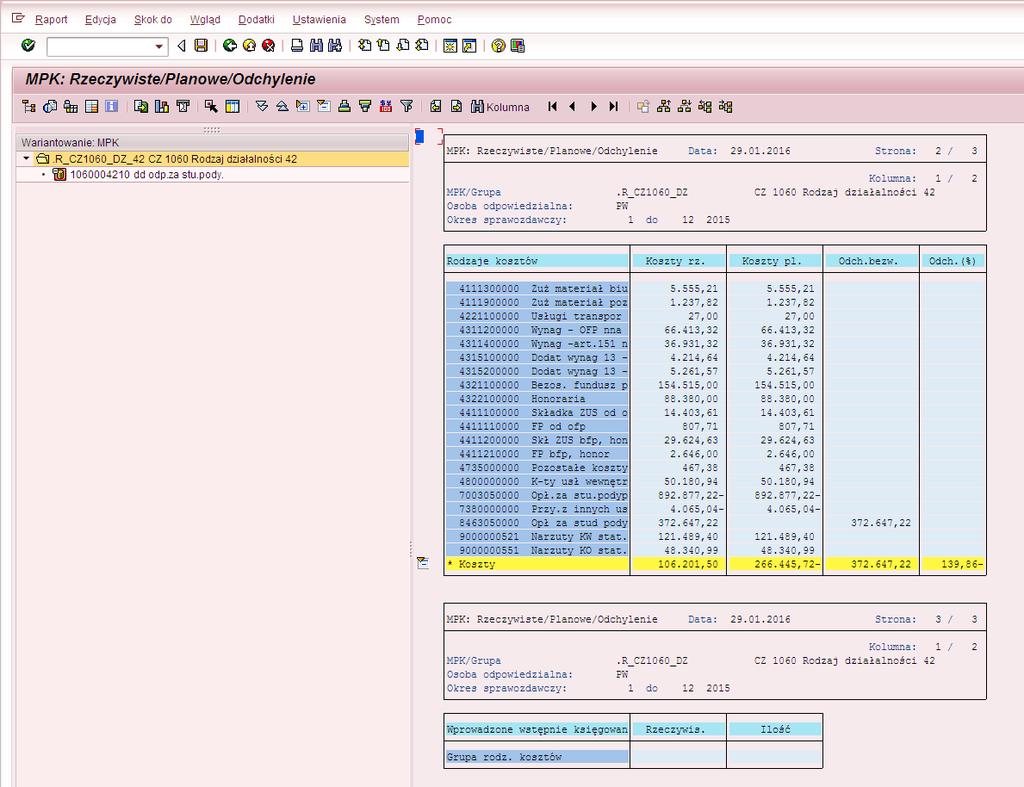
Task: Click the Customize local layout icon
Action: [x=518, y=46]
